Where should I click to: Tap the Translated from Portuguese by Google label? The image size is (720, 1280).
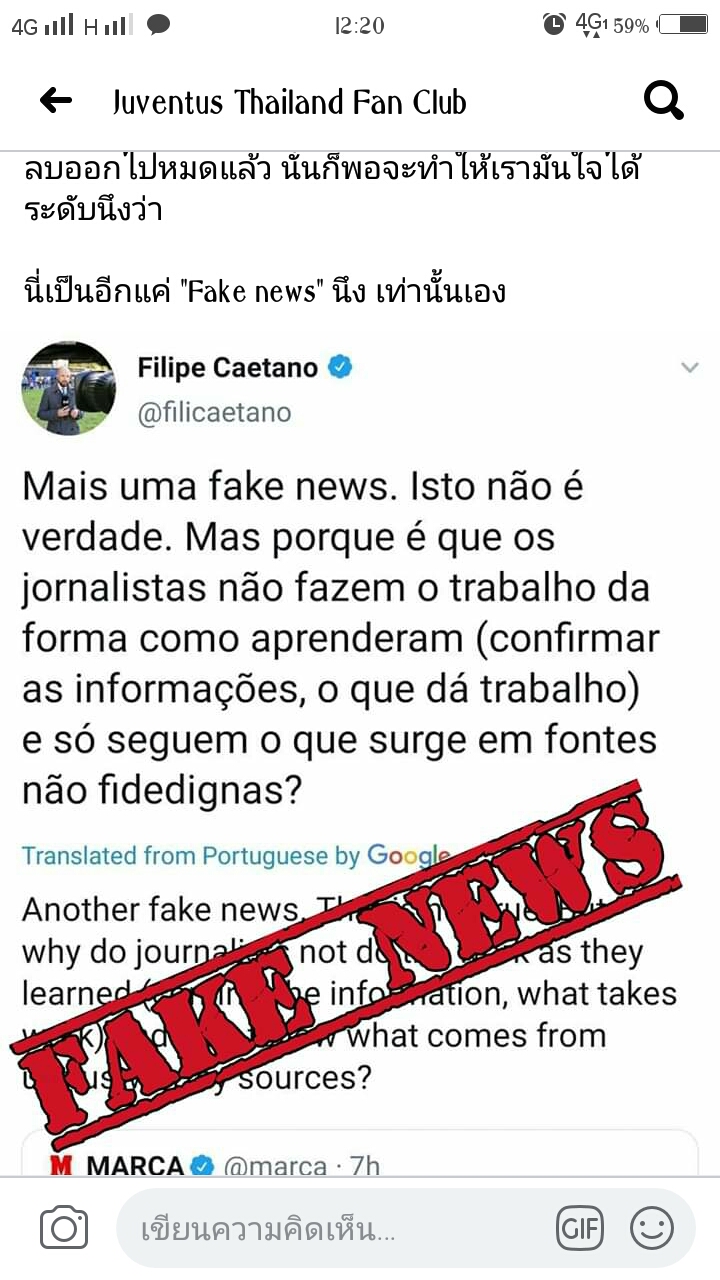[x=236, y=856]
